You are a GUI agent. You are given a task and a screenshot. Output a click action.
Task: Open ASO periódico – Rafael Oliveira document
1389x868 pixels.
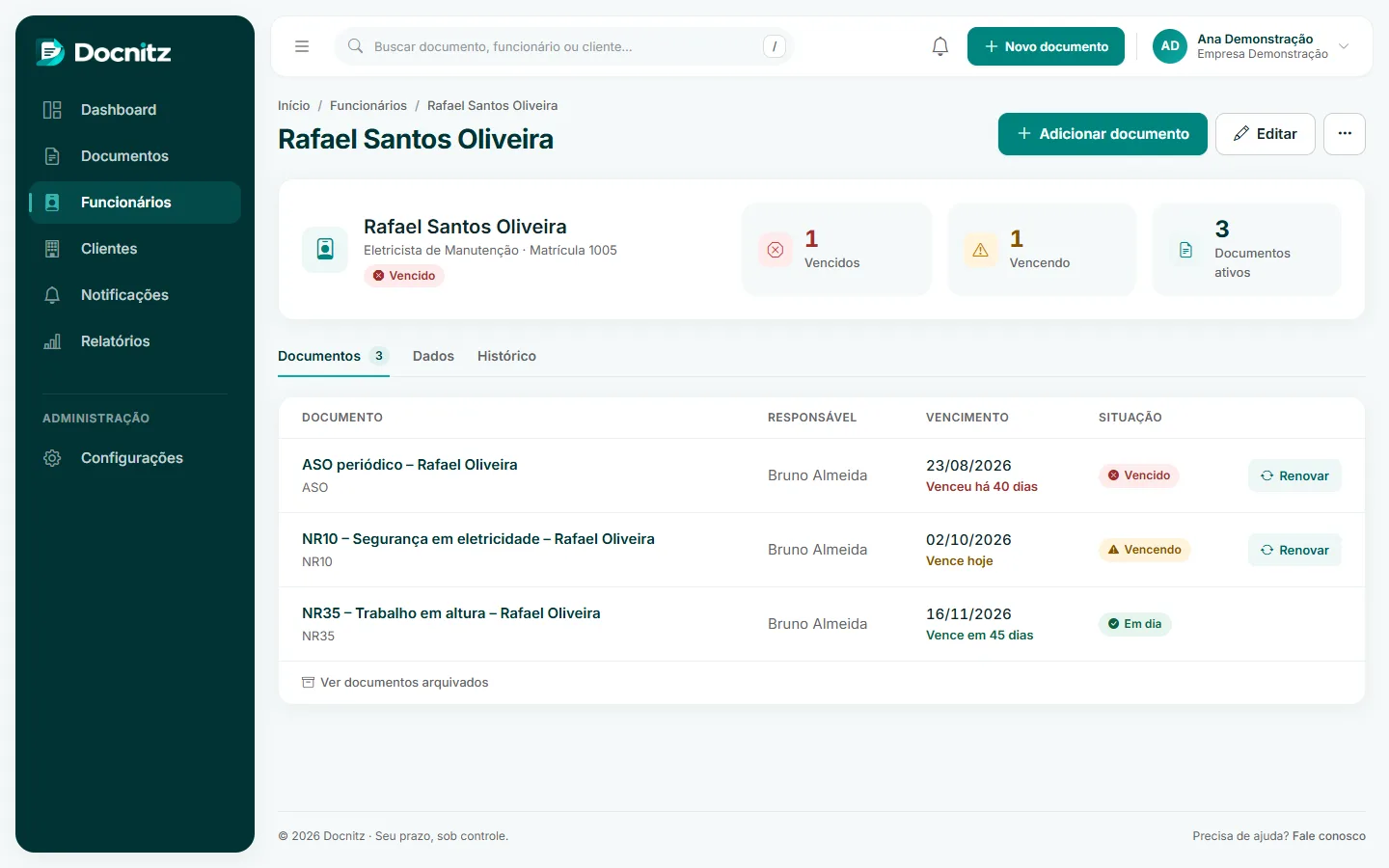(410, 465)
